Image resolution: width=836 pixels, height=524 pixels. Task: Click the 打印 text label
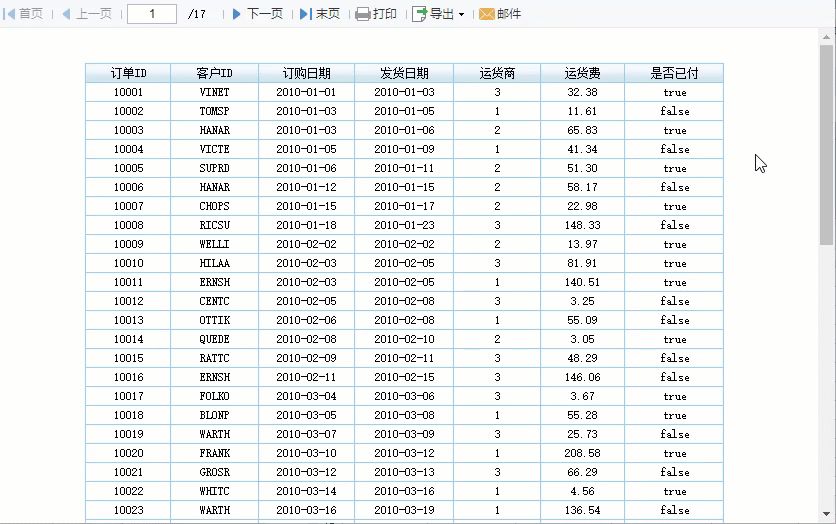pos(384,14)
